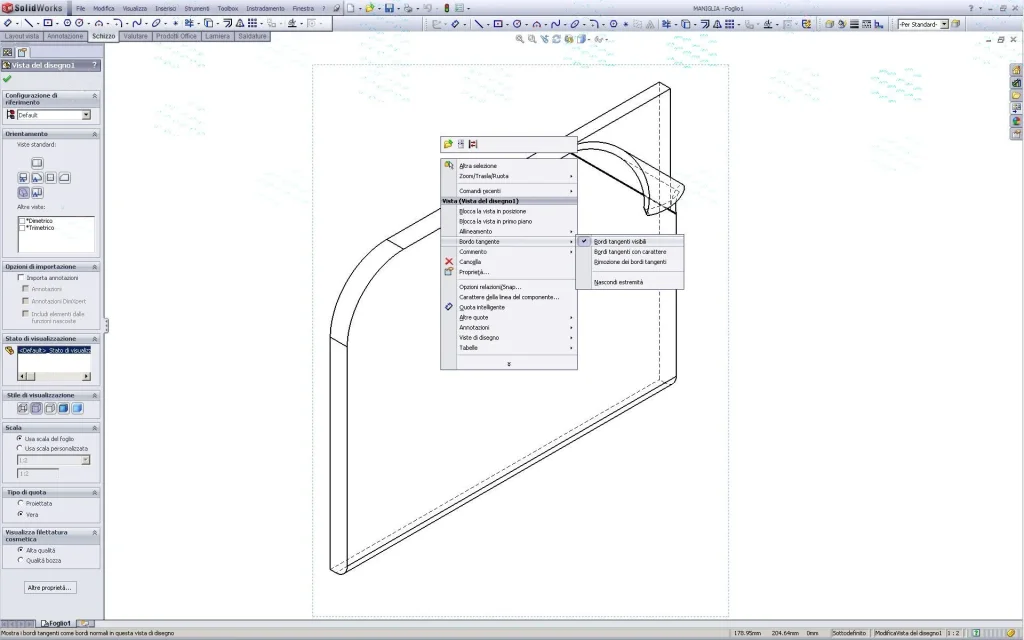Click the red X Cancella icon in the context menu
Image resolution: width=1024 pixels, height=640 pixels.
(449, 262)
